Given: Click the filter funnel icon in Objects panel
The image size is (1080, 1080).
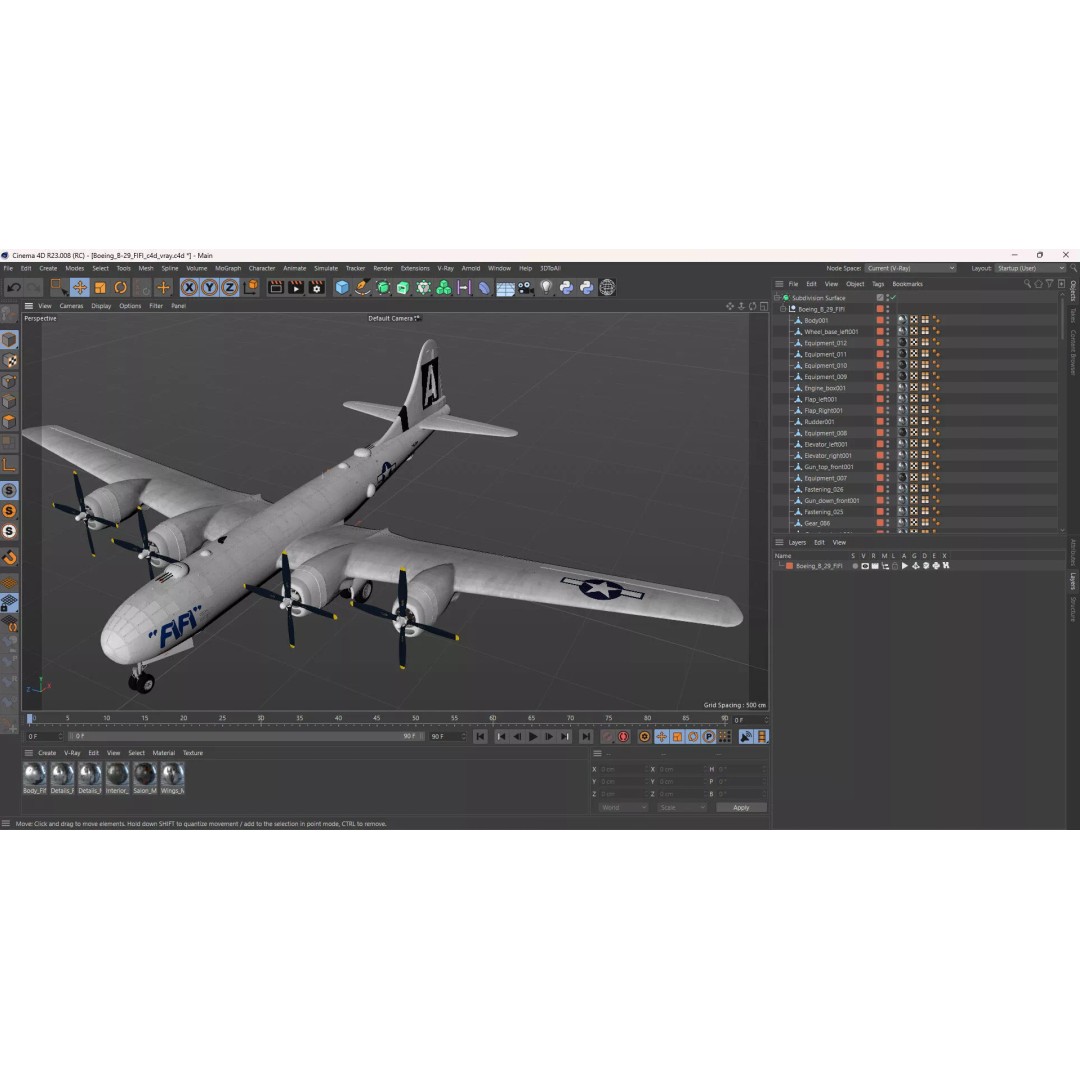Looking at the screenshot, I should (1050, 284).
